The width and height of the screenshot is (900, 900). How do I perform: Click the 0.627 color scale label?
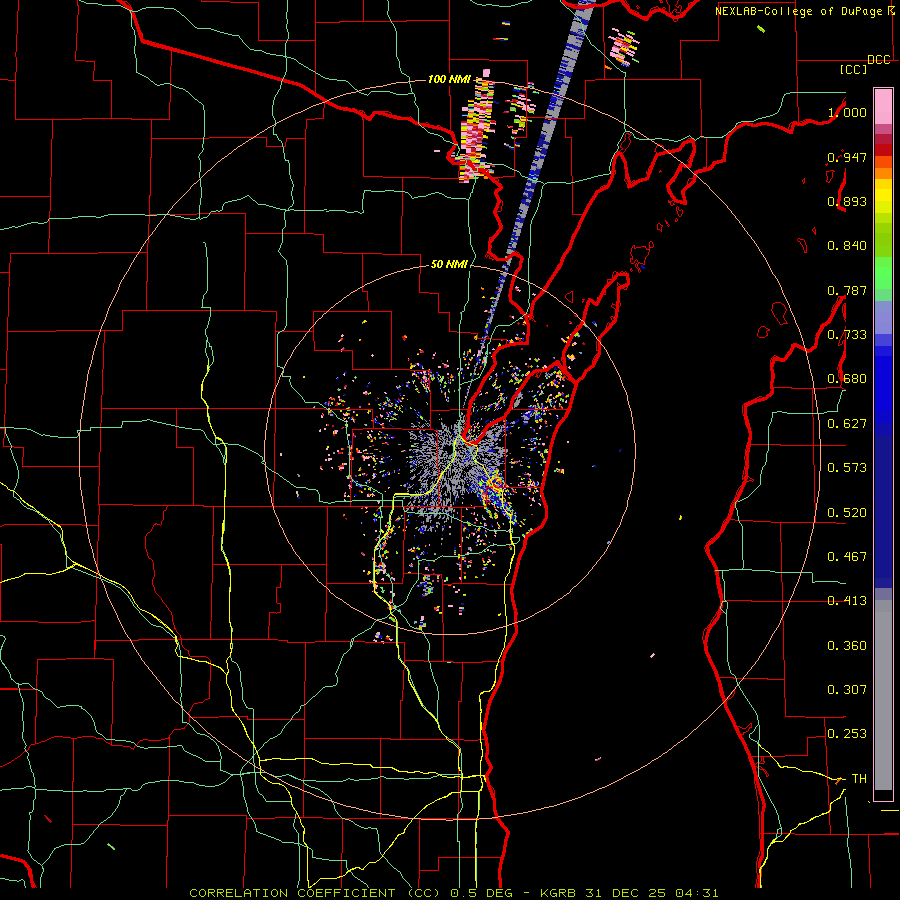(847, 423)
